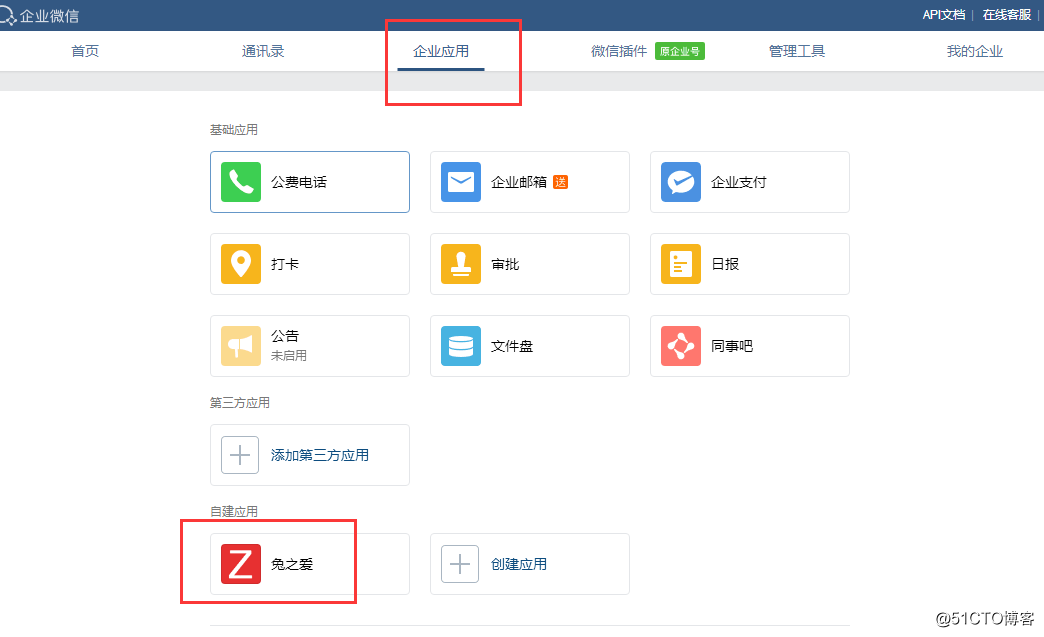This screenshot has width=1044, height=637.
Task: Click the 公费电话 app name
Action: [x=299, y=182]
